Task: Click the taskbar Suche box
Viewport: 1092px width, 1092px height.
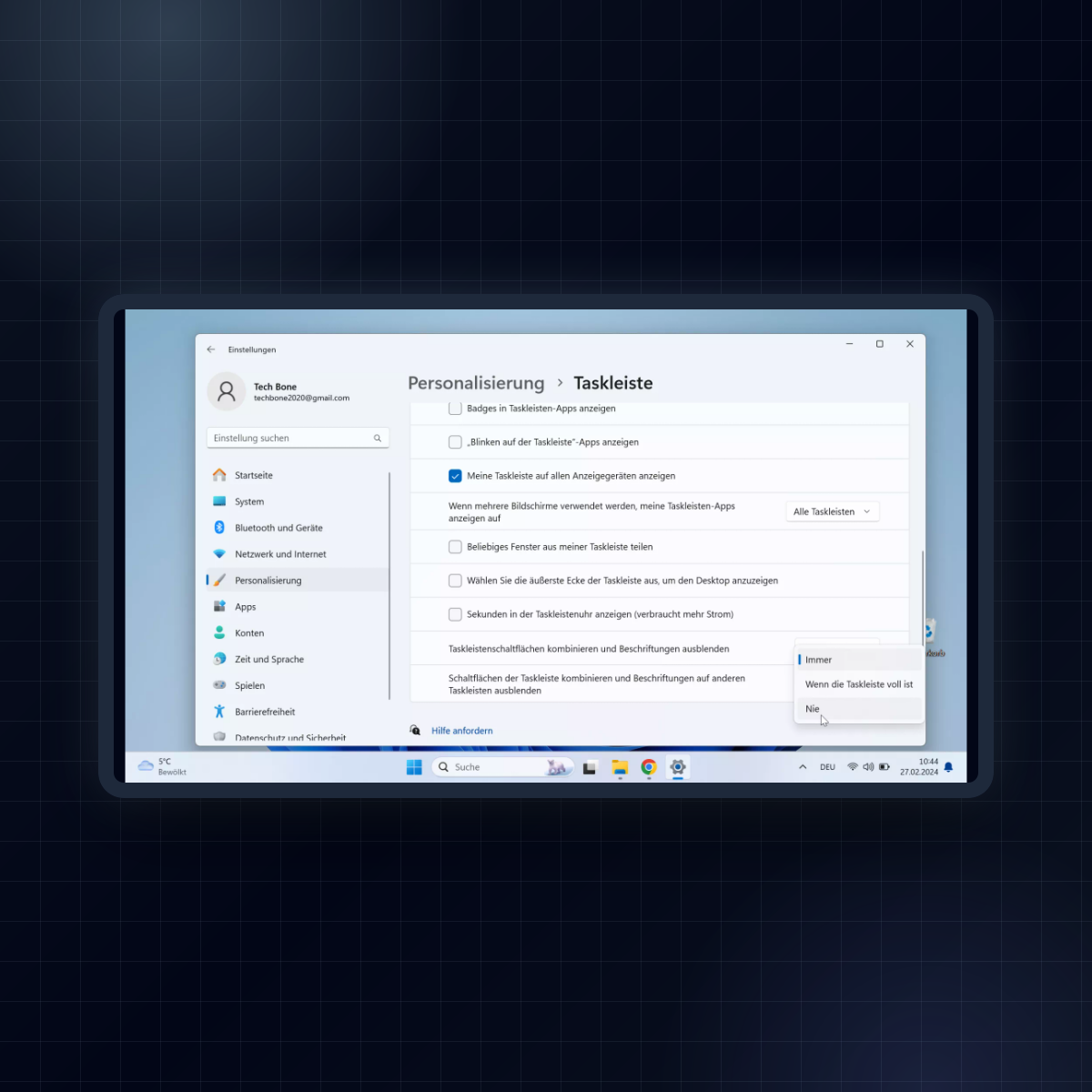Action: point(503,767)
